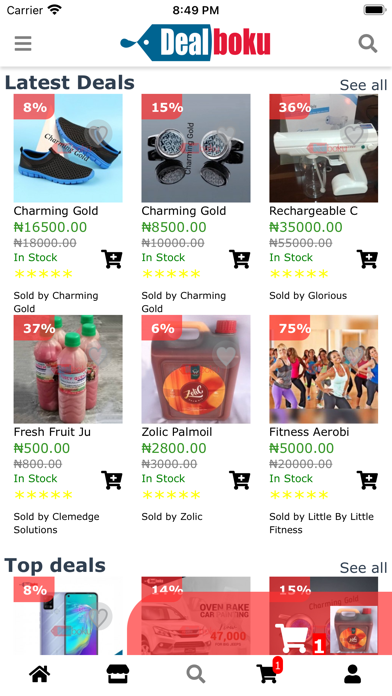The height and width of the screenshot is (696, 392).
Task: See all Top deals
Action: coord(363,568)
